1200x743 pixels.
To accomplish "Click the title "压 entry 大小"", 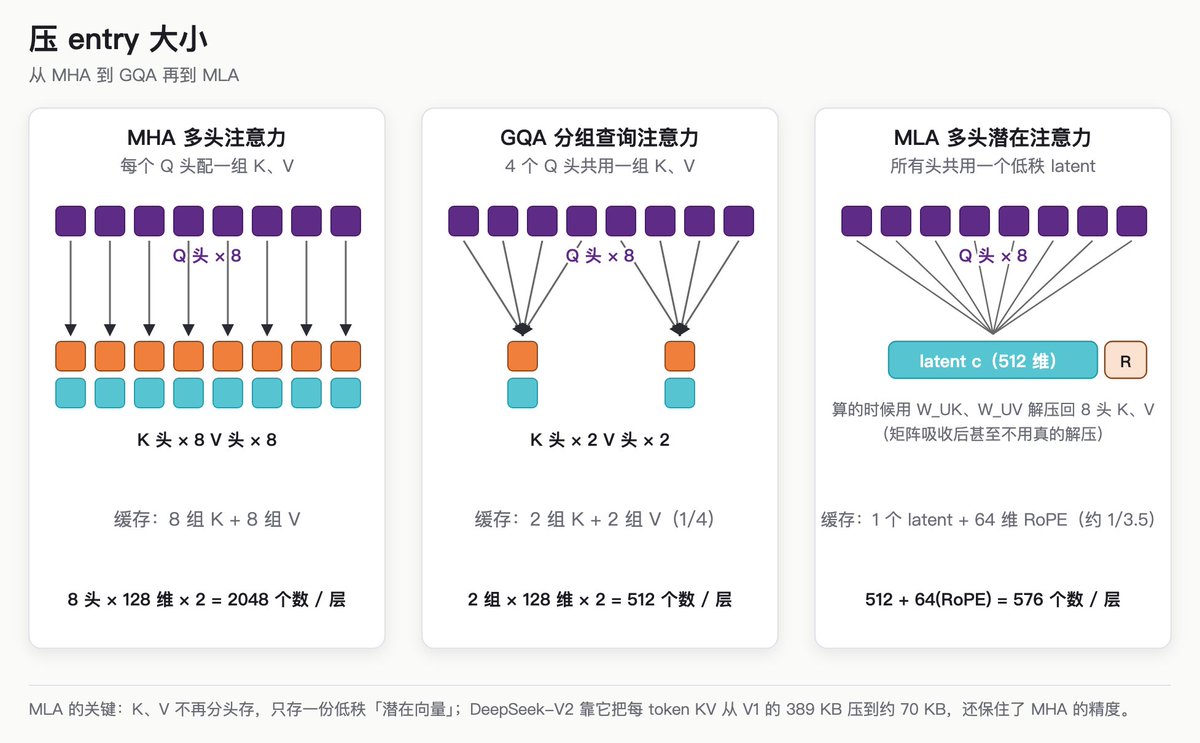I will 118,40.
